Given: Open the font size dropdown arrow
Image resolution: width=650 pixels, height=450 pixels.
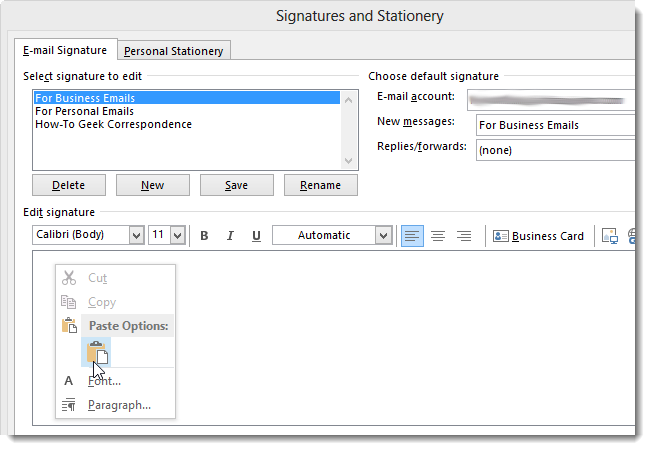Looking at the screenshot, I should pyautogui.click(x=178, y=235).
